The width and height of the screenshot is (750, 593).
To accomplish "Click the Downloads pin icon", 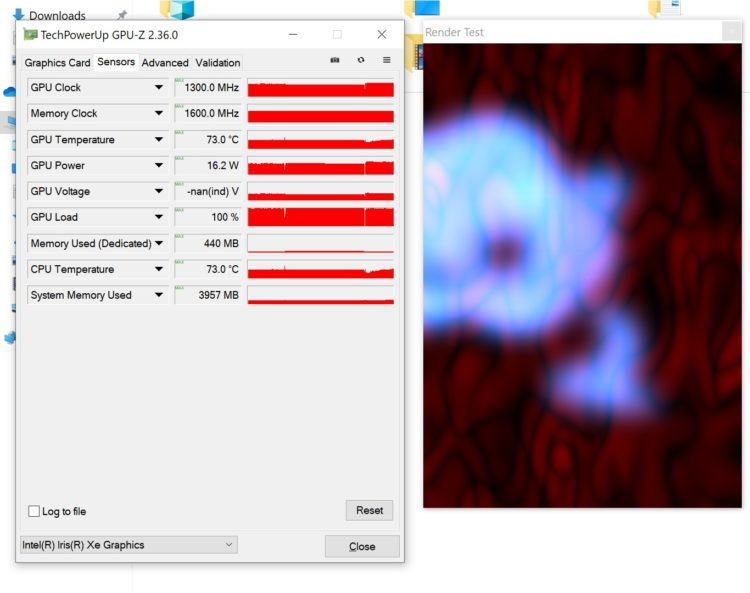I will (122, 15).
